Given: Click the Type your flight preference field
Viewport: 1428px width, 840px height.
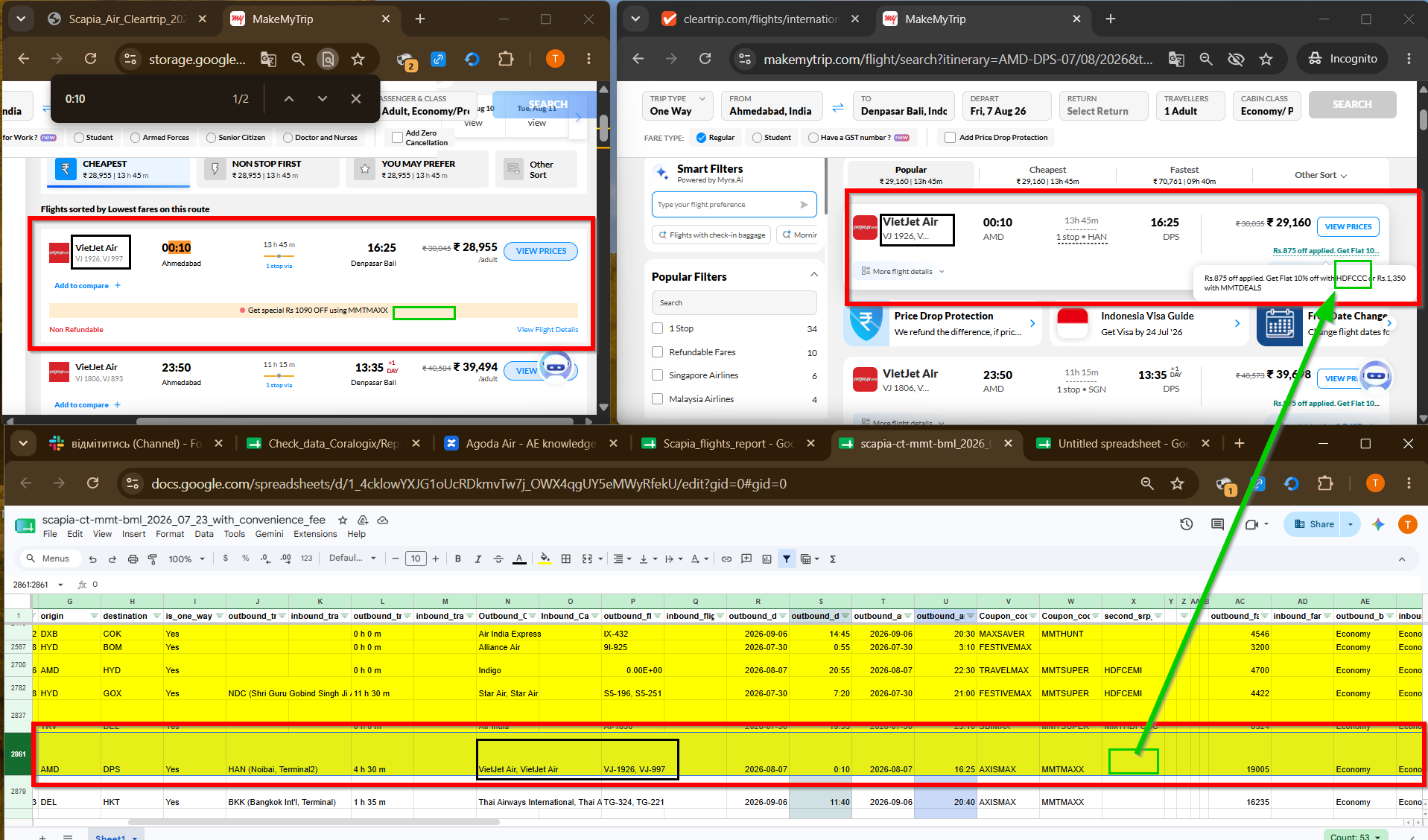Looking at the screenshot, I should pyautogui.click(x=734, y=205).
